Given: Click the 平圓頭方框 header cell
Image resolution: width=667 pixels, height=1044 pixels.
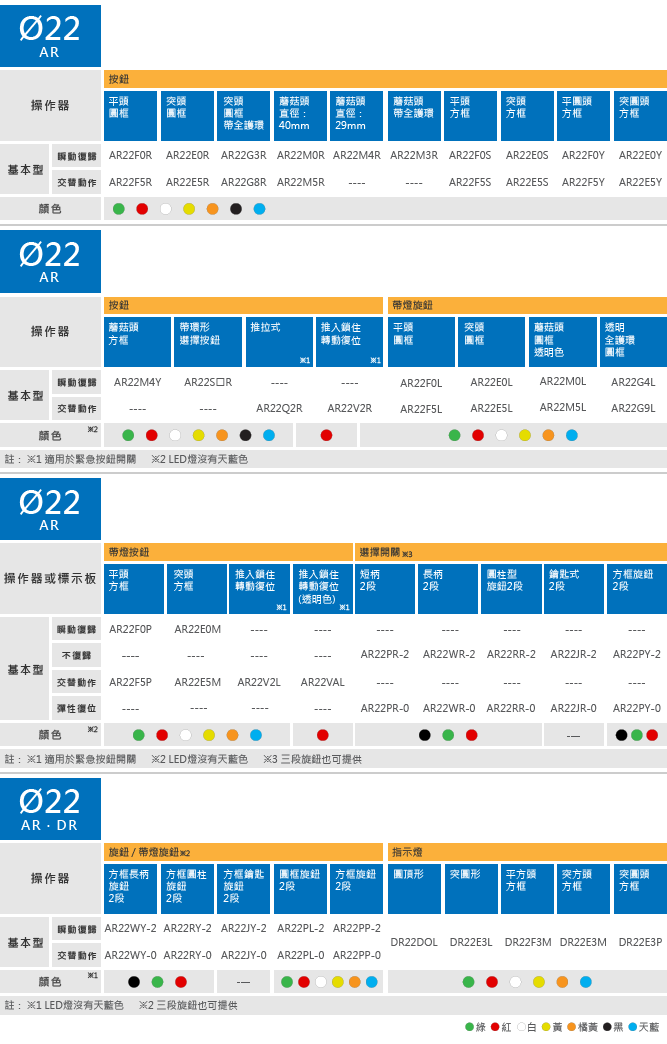Looking at the screenshot, I should pyautogui.click(x=583, y=116).
